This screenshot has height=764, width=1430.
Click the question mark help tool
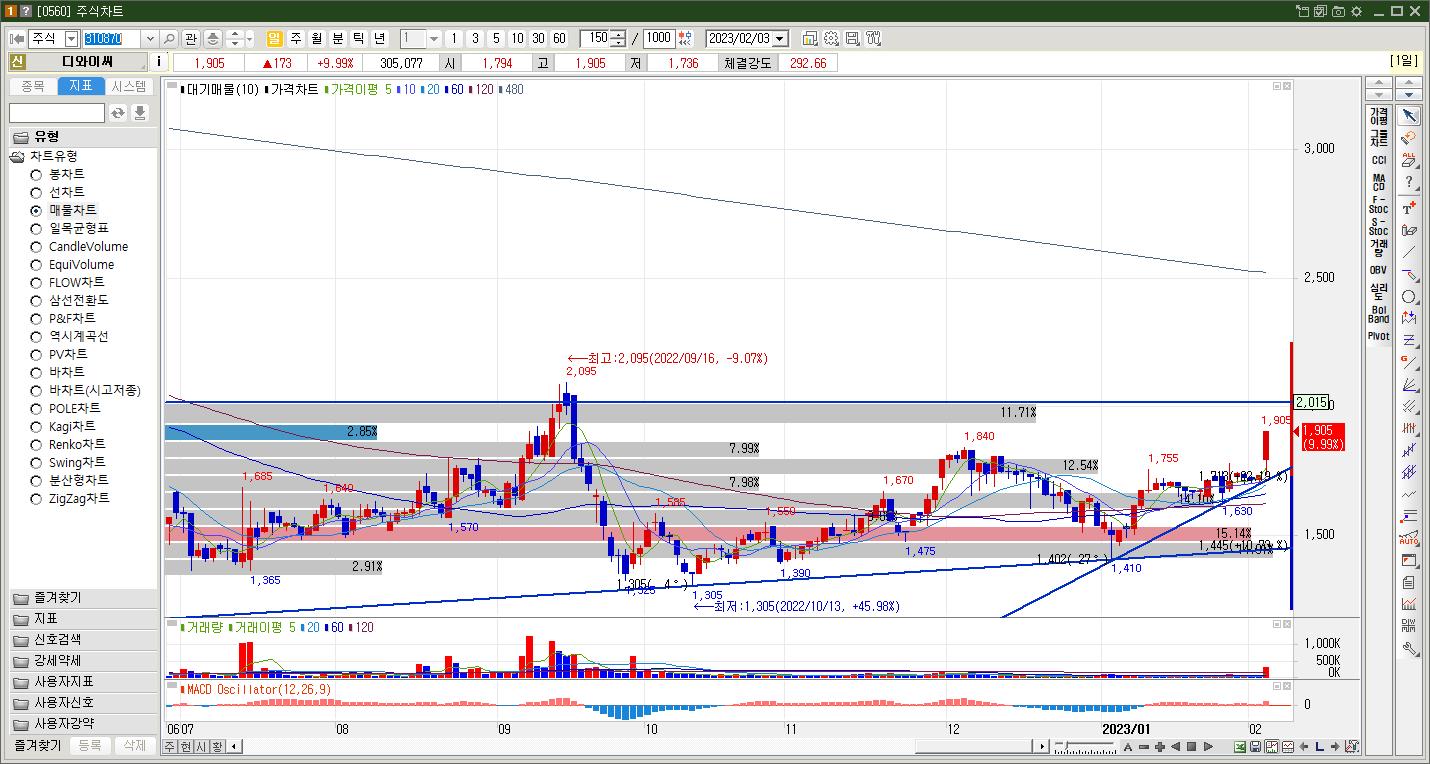pyautogui.click(x=1409, y=183)
